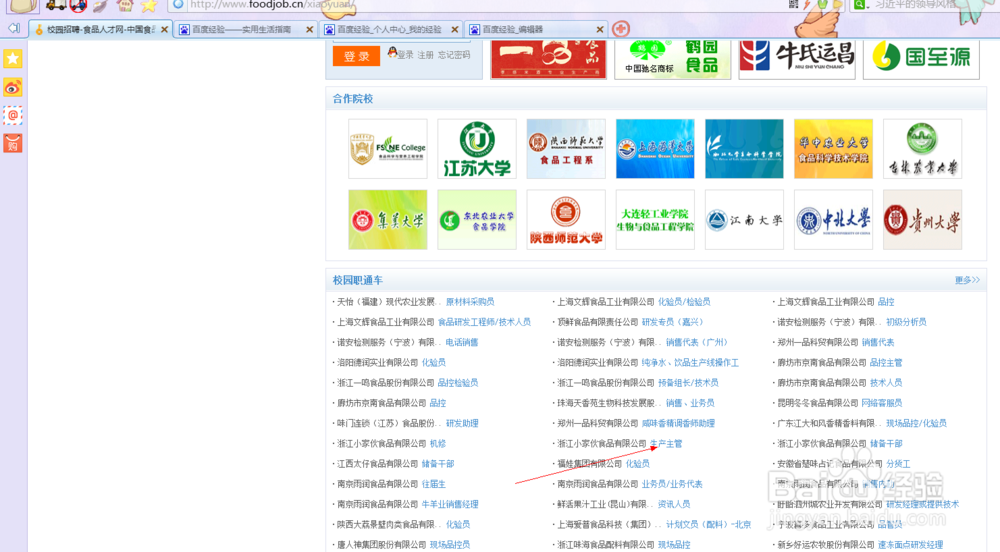Close the 百度经验_编辑器 tab
Image resolution: width=1000 pixels, height=552 pixels.
(x=599, y=29)
